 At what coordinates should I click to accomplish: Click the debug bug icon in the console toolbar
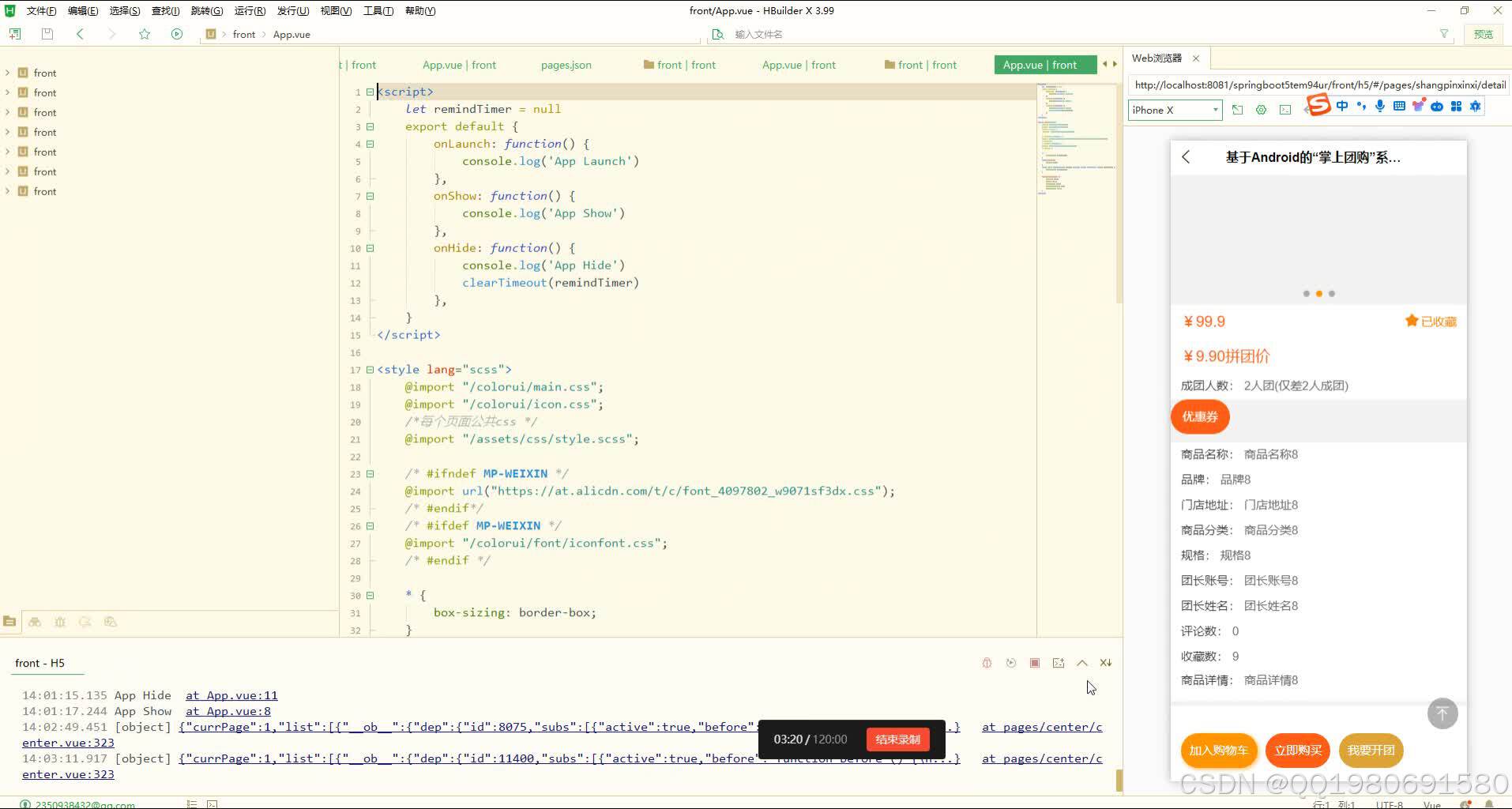[987, 663]
